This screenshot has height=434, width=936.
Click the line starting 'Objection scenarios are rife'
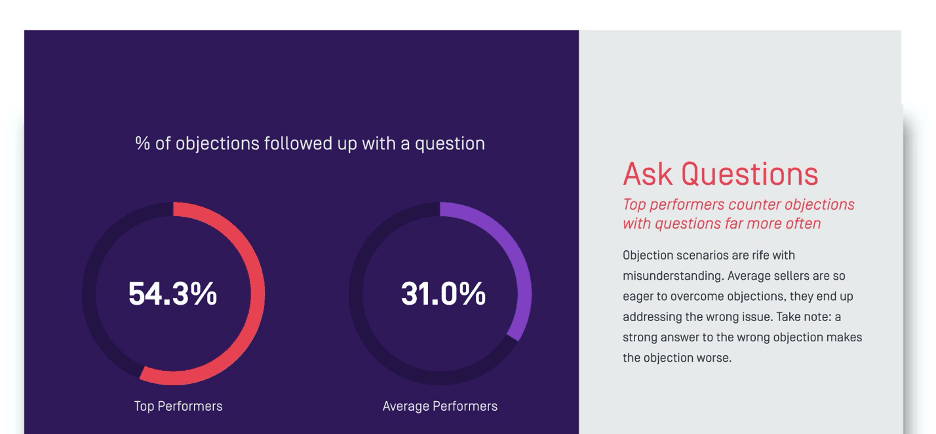point(722,255)
